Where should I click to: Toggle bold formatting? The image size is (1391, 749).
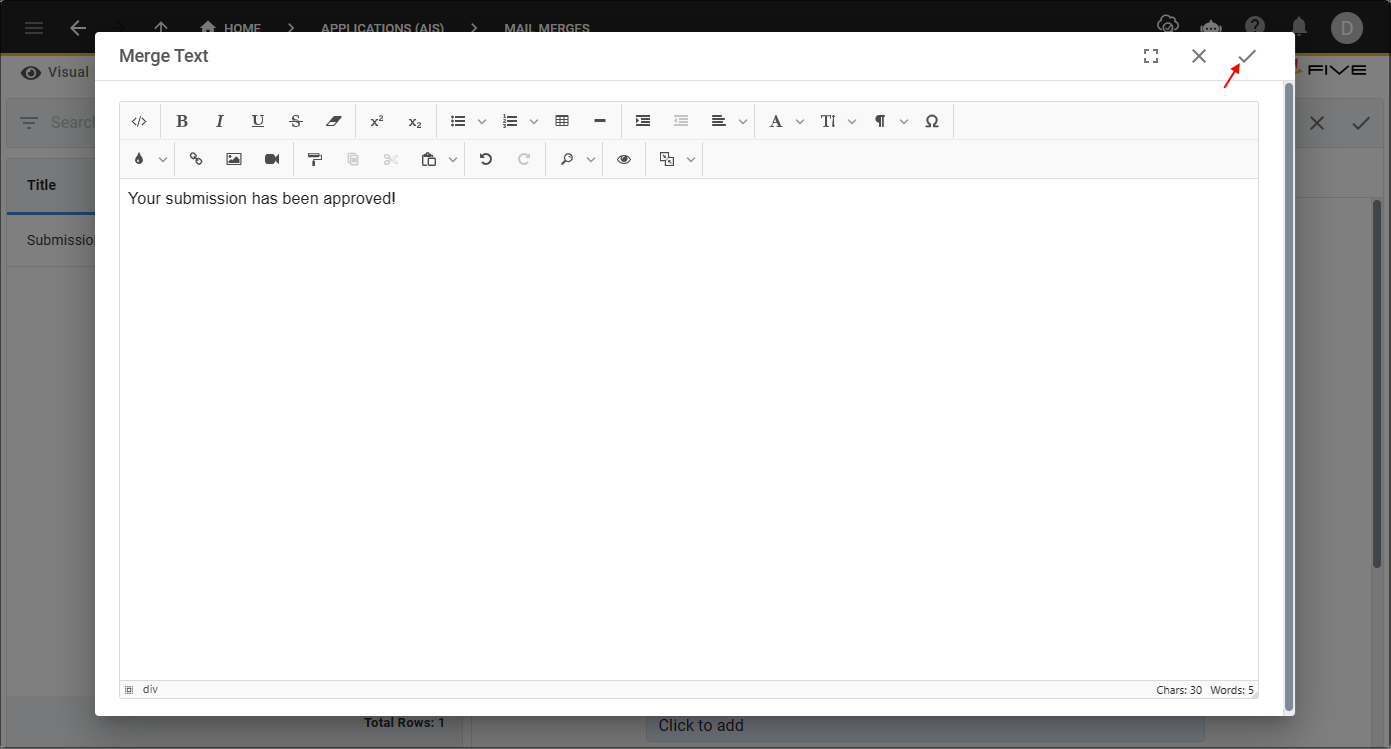(182, 121)
